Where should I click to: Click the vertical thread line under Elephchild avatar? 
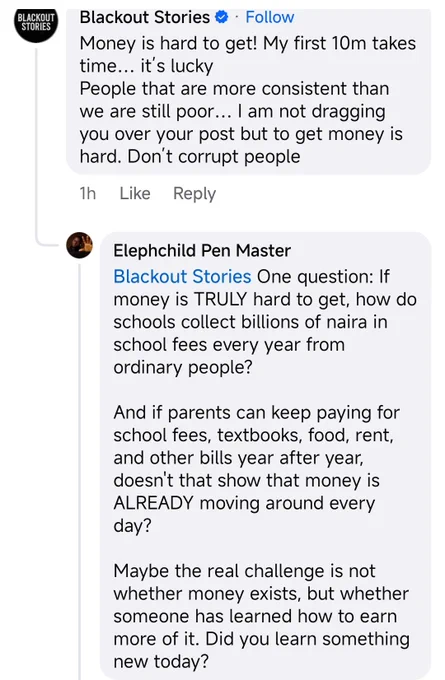tap(80, 469)
